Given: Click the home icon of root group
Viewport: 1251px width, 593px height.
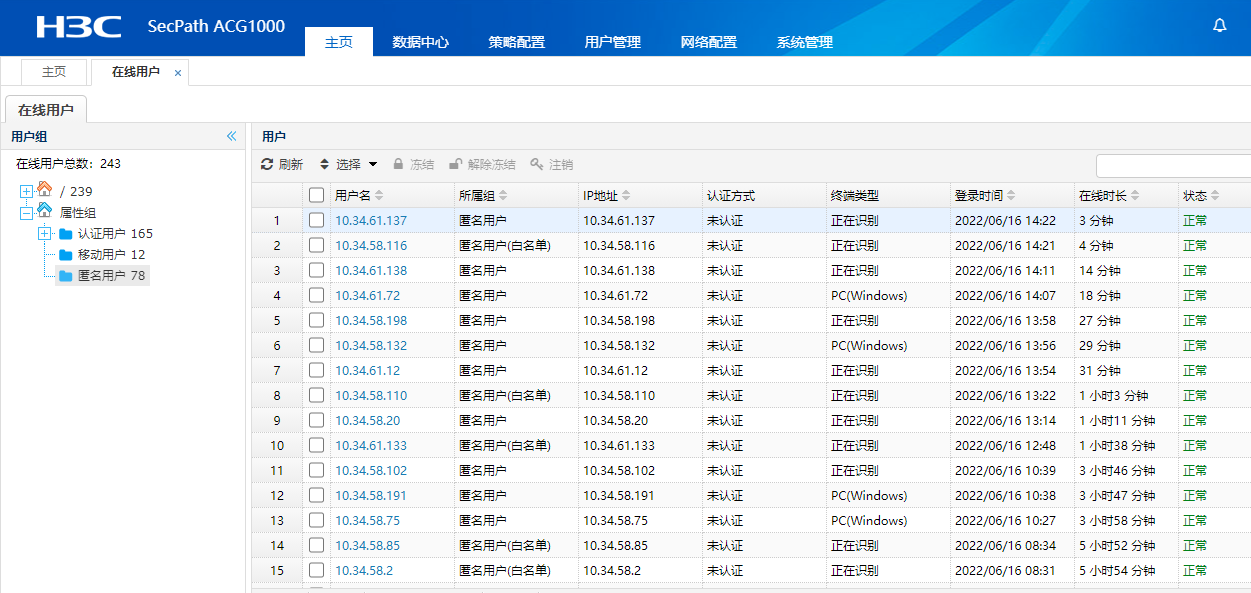Looking at the screenshot, I should (44, 190).
